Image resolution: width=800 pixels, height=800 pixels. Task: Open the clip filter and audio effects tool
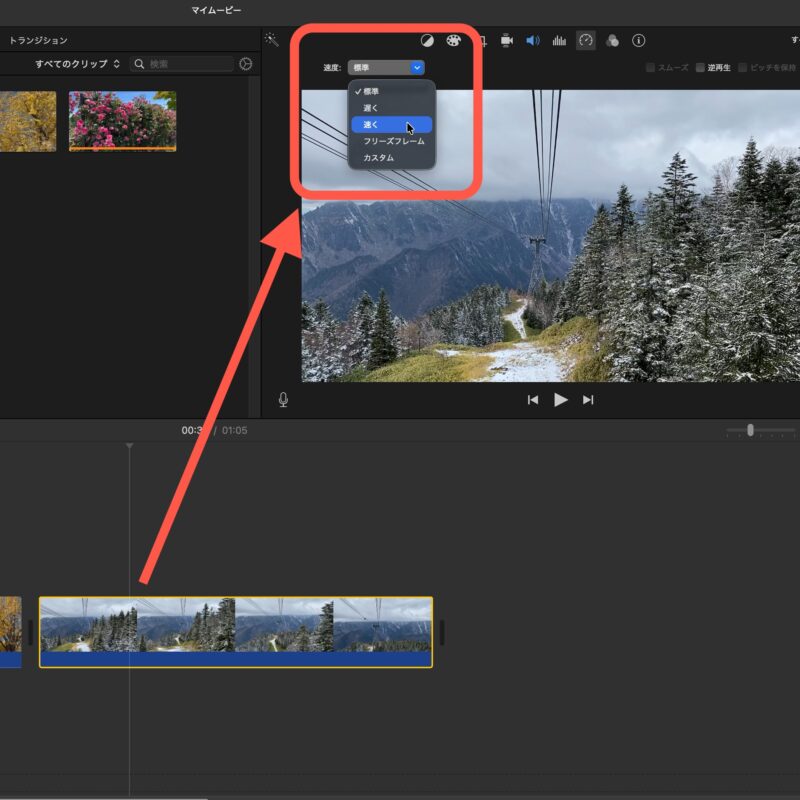coord(612,41)
